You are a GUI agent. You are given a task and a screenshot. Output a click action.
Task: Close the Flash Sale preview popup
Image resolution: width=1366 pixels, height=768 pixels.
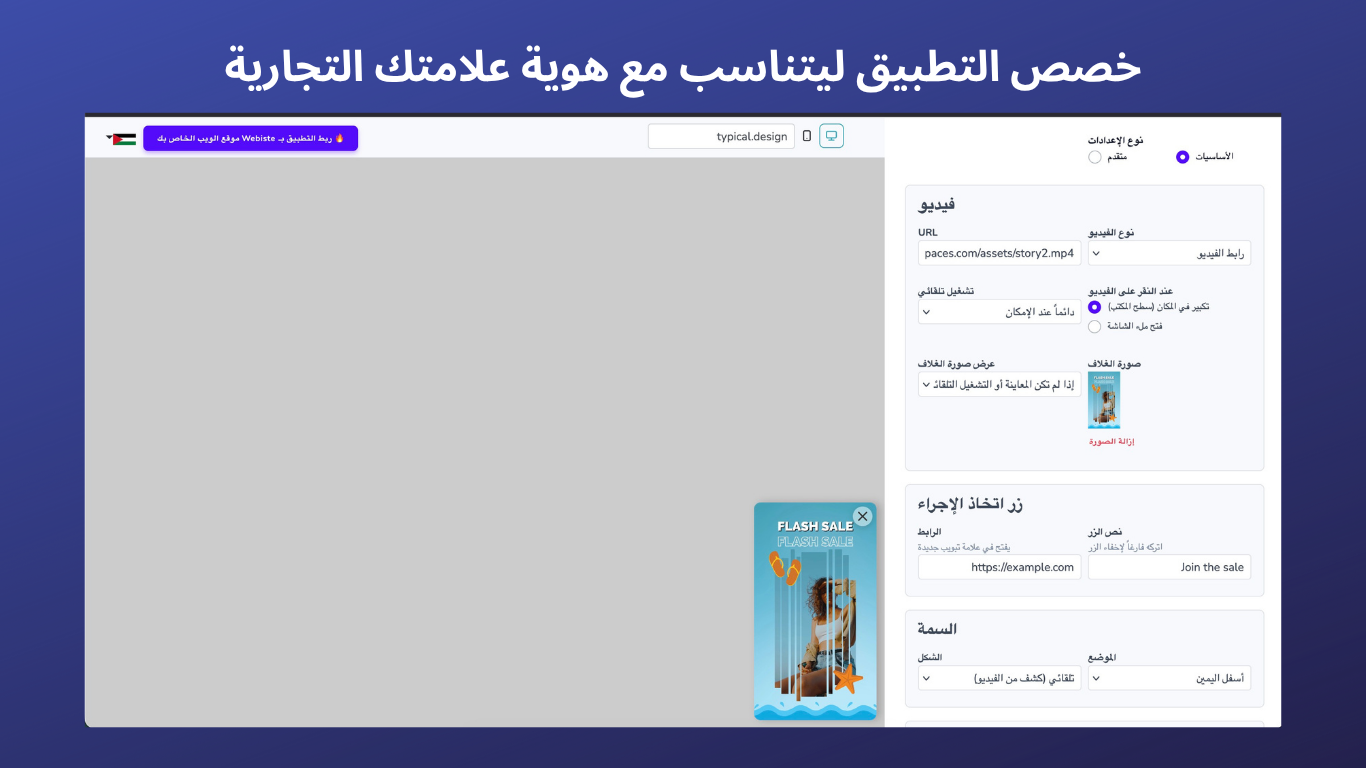coord(862,516)
